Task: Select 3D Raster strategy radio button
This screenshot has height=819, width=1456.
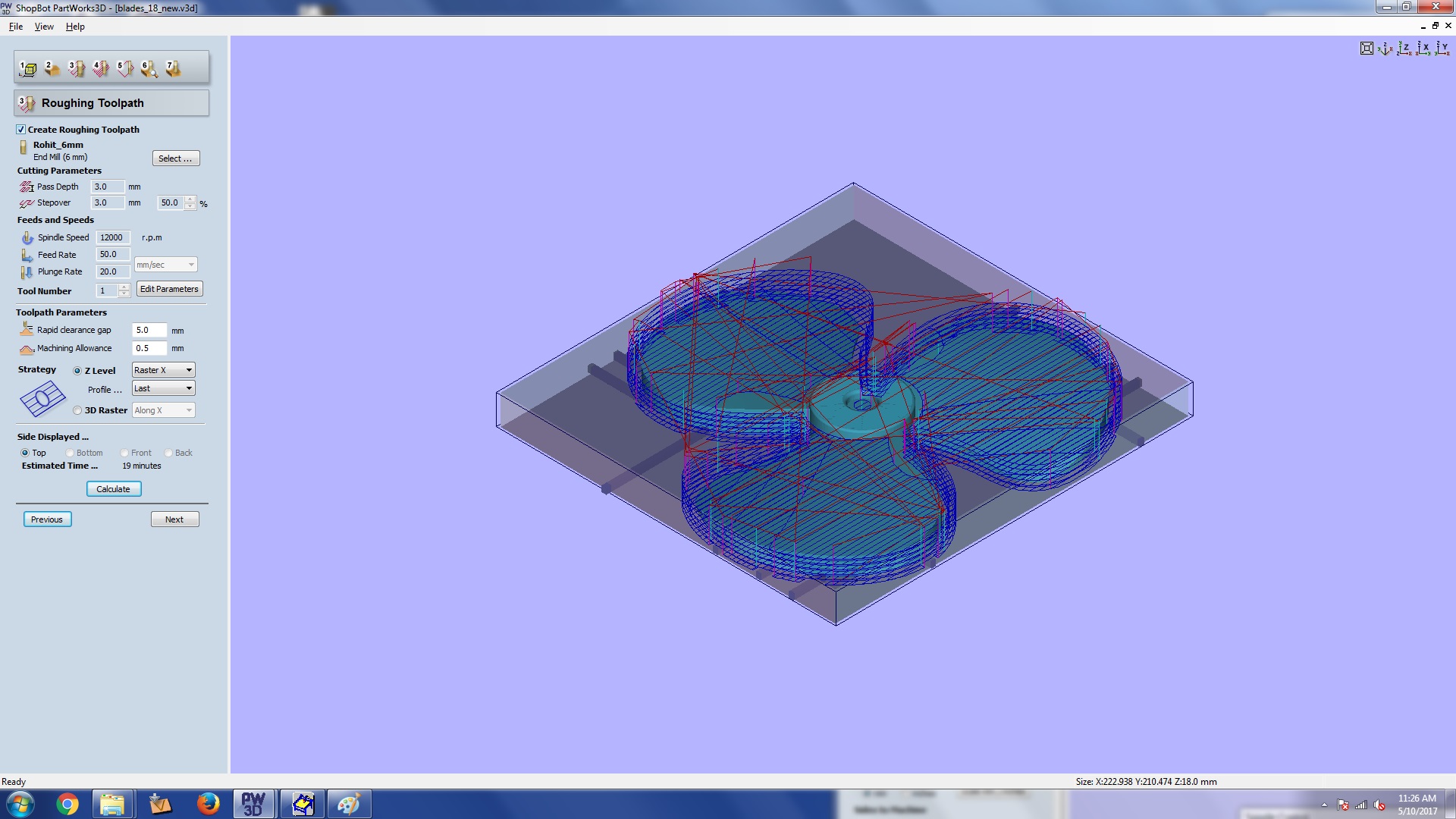Action: tap(77, 410)
